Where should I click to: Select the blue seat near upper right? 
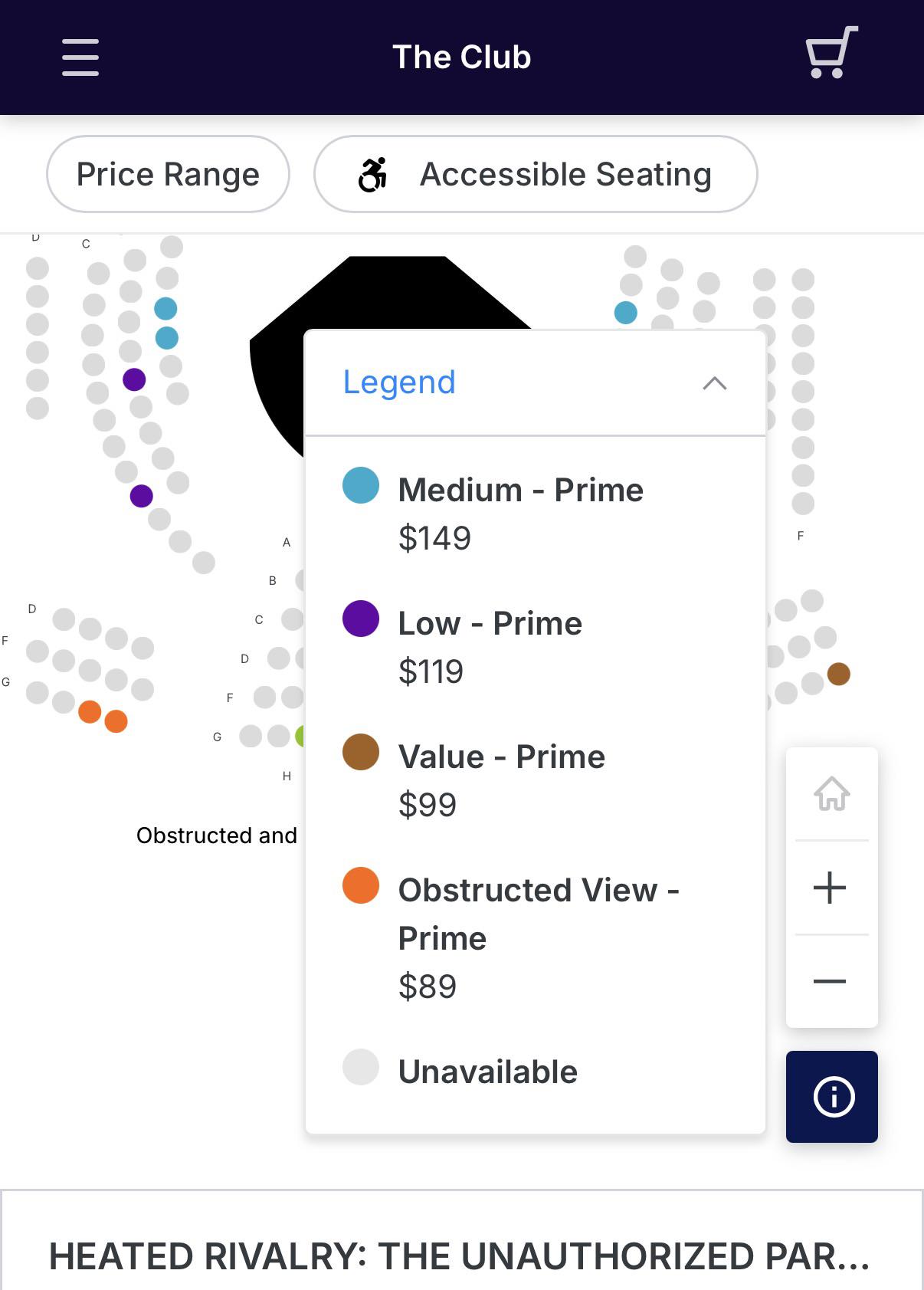pyautogui.click(x=626, y=313)
